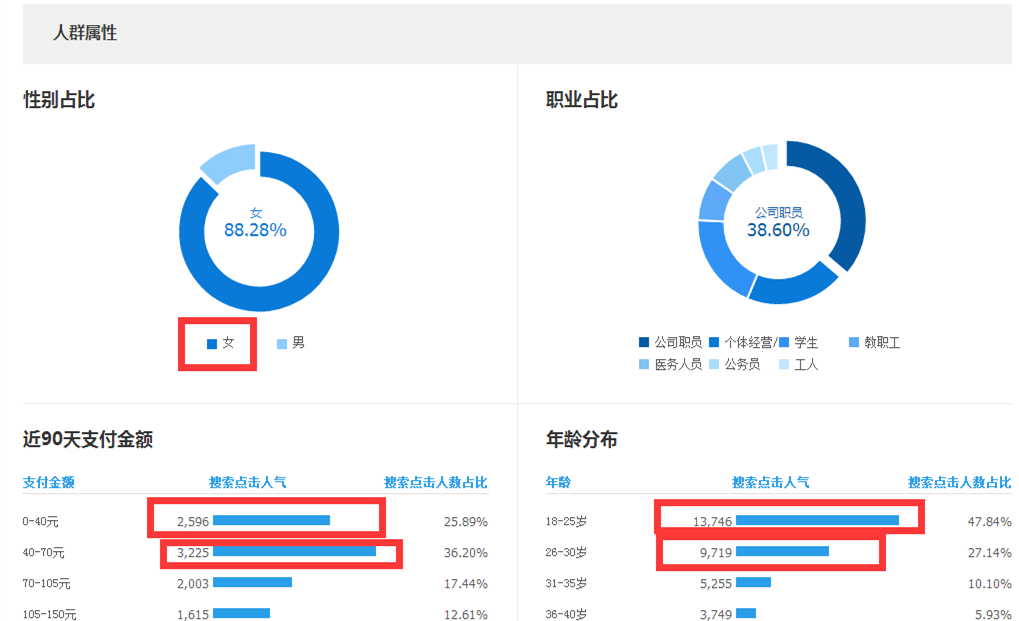Click the large female segment of gender donut
Viewport: 1019px width, 621px height.
click(300, 280)
